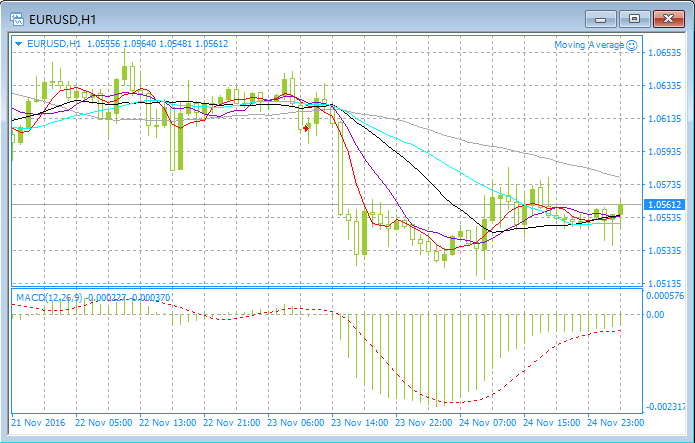Expand the EURUSD,H1 dropdown triangle
695x443 pixels.
pyautogui.click(x=19, y=44)
